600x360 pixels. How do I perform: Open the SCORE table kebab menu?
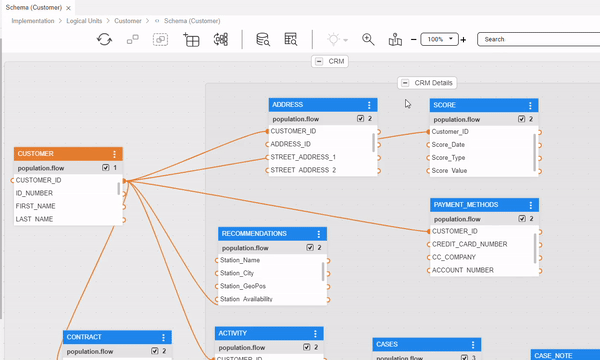click(530, 105)
